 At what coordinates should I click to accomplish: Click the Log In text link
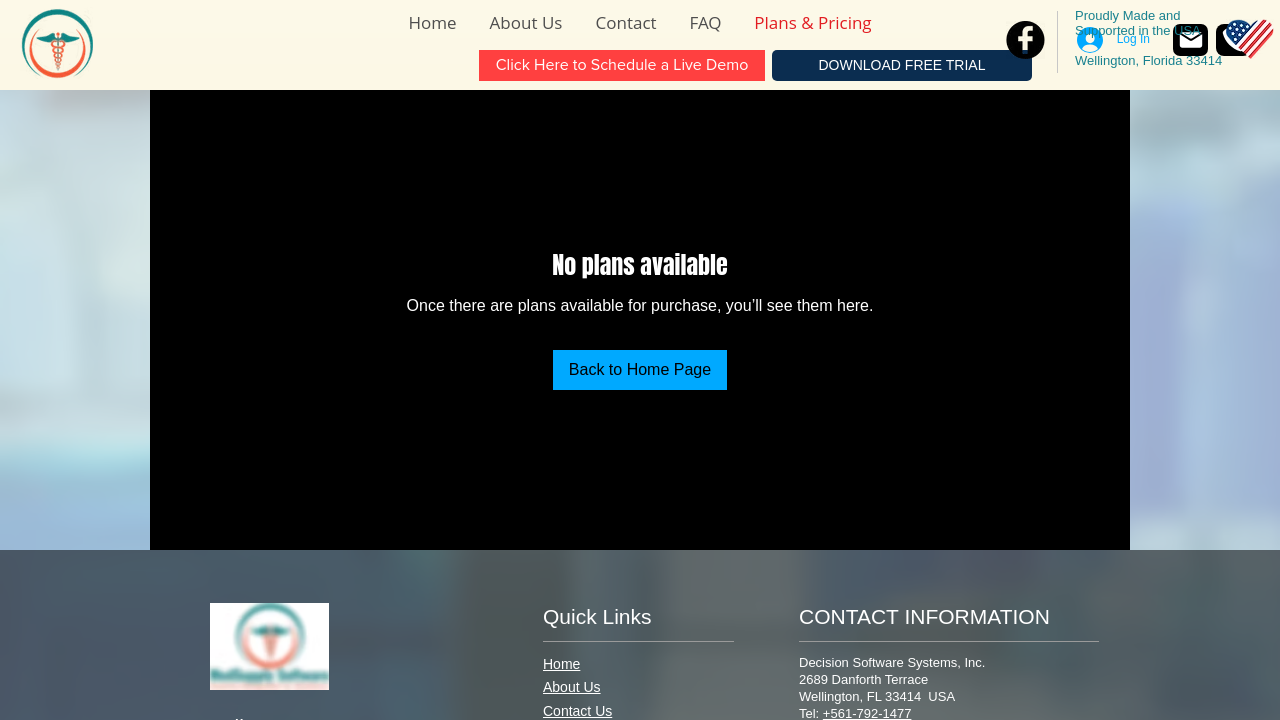click(1133, 39)
